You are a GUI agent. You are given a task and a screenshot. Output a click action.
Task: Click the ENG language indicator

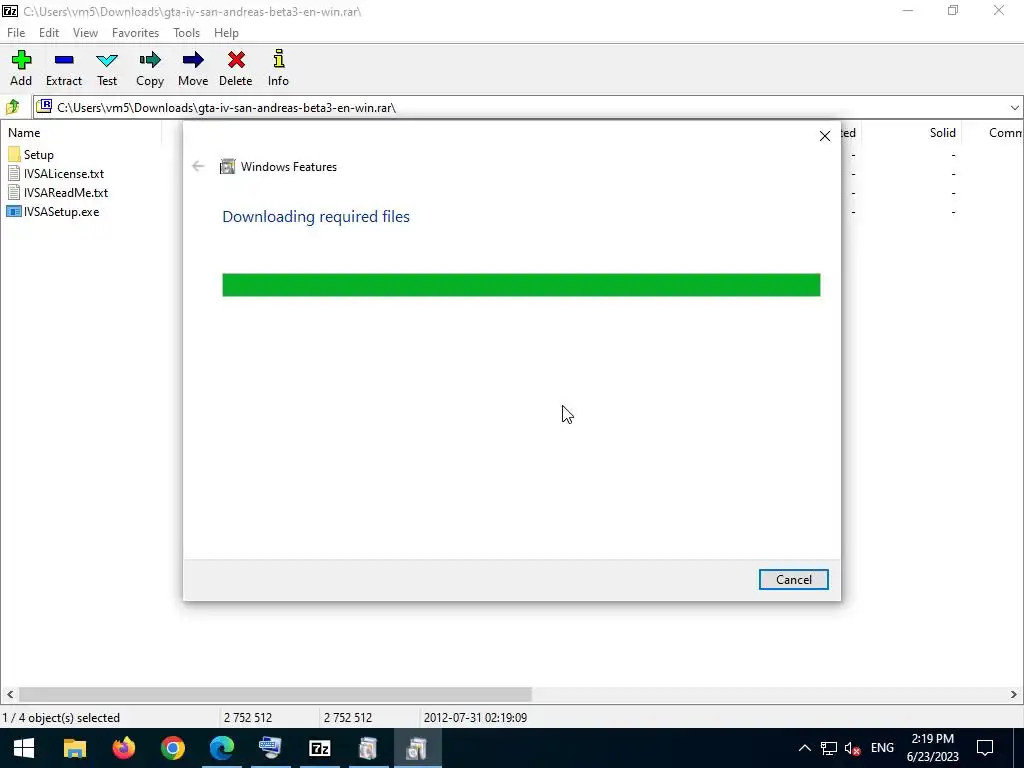pos(882,748)
